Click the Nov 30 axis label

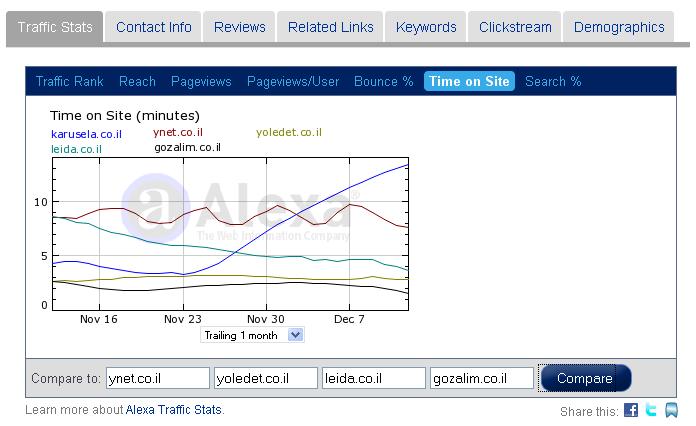[265, 319]
